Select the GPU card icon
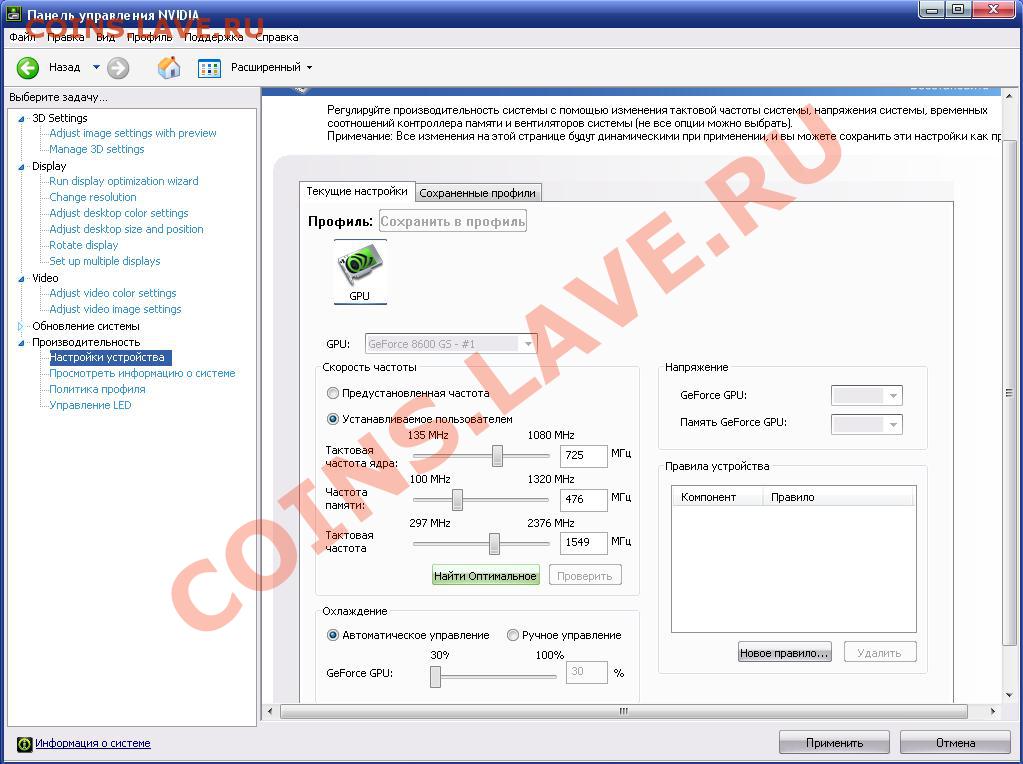 (x=360, y=272)
